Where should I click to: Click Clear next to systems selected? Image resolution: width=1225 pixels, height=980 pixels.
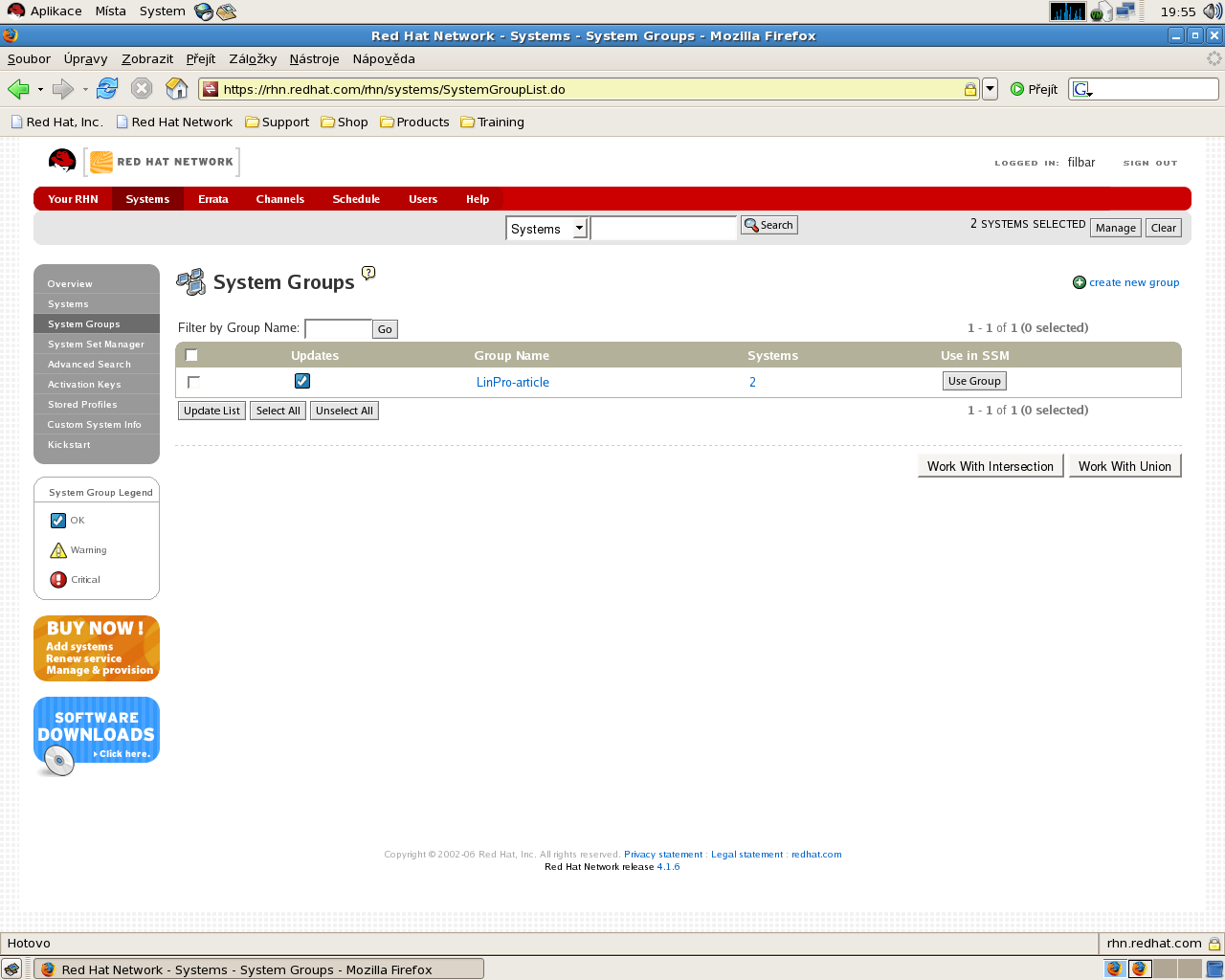click(x=1164, y=228)
